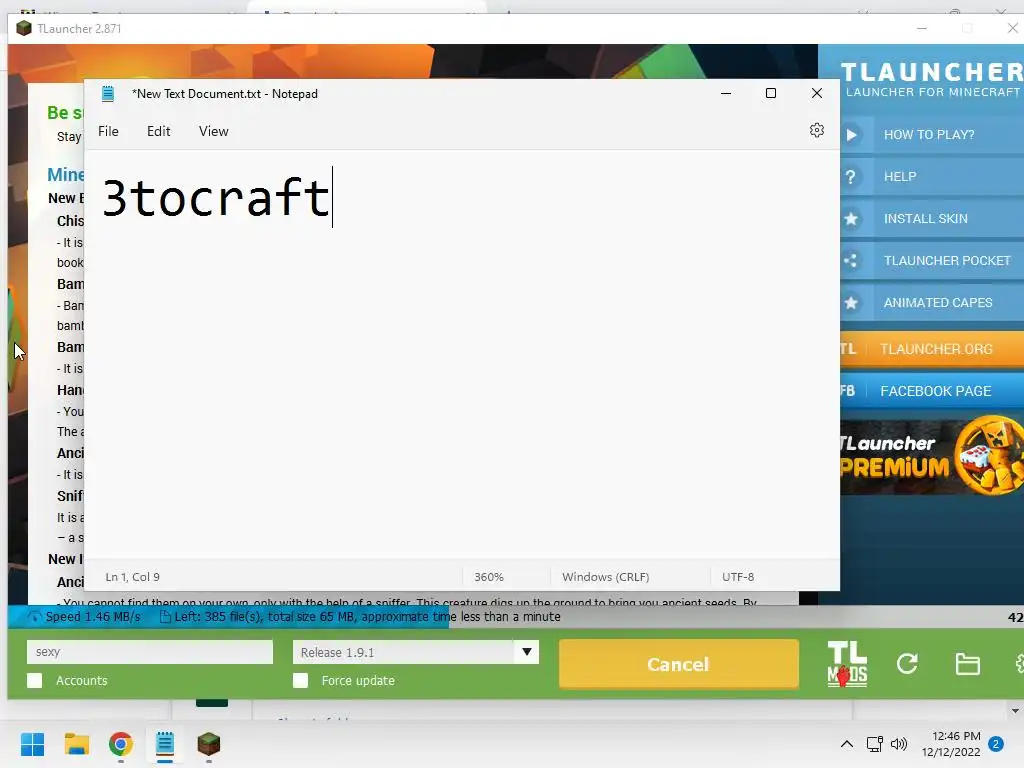Image resolution: width=1024 pixels, height=768 pixels.
Task: Click in the Notepad text area
Action: (x=462, y=354)
